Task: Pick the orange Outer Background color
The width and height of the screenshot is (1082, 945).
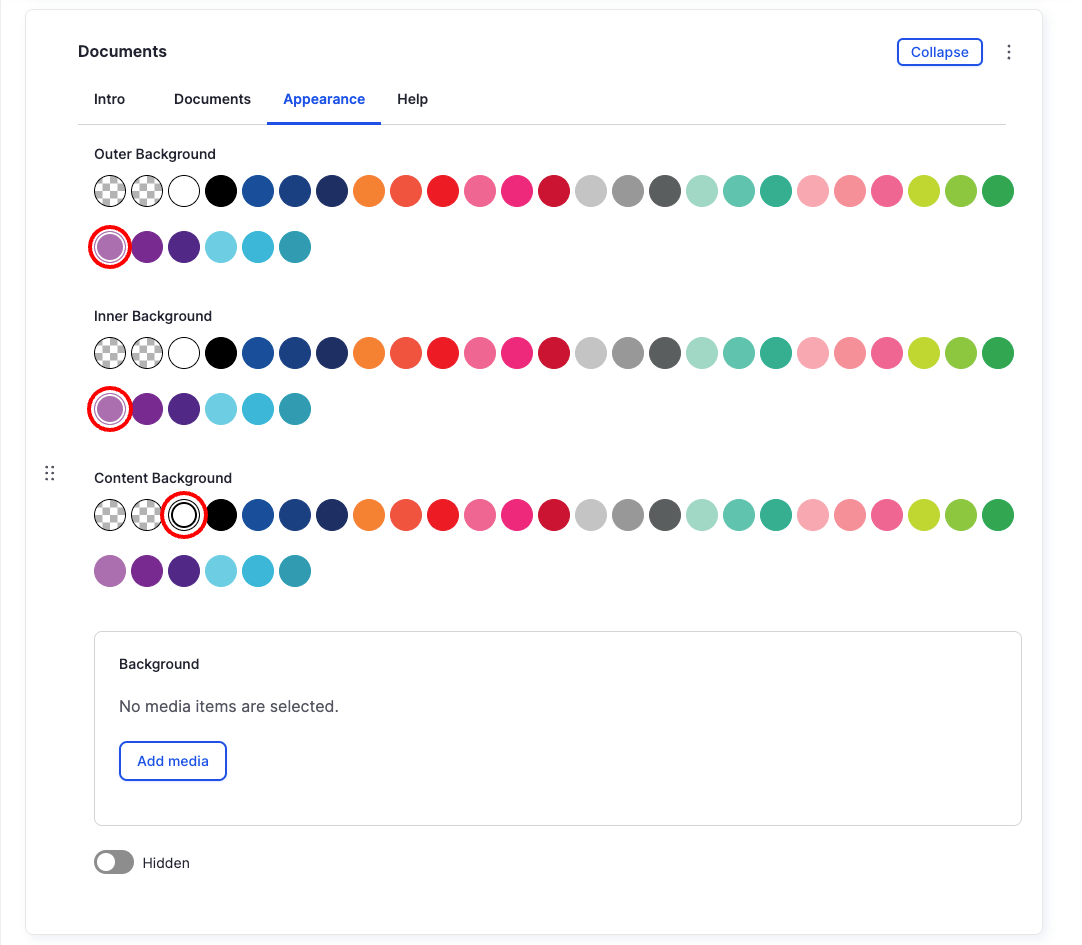Action: coord(369,190)
